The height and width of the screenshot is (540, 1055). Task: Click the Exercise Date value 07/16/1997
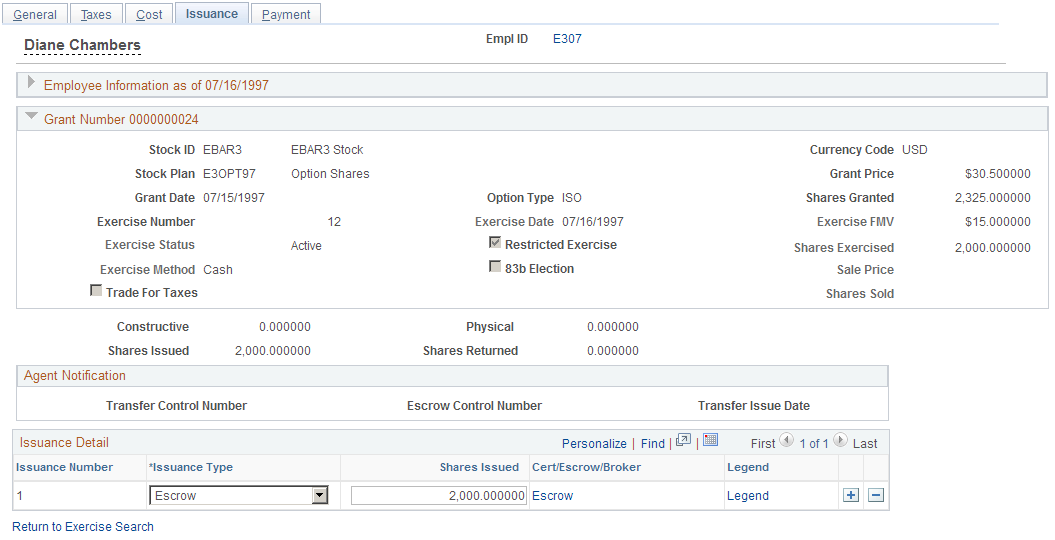[x=593, y=222]
